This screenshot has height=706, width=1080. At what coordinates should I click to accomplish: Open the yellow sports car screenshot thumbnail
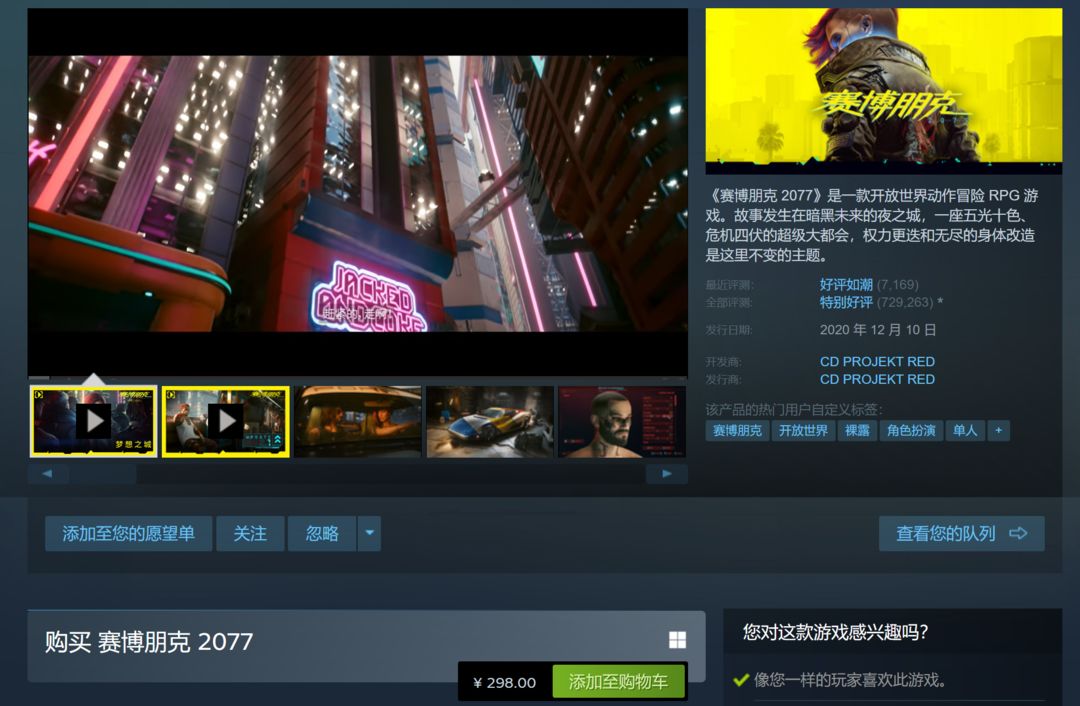pyautogui.click(x=490, y=421)
